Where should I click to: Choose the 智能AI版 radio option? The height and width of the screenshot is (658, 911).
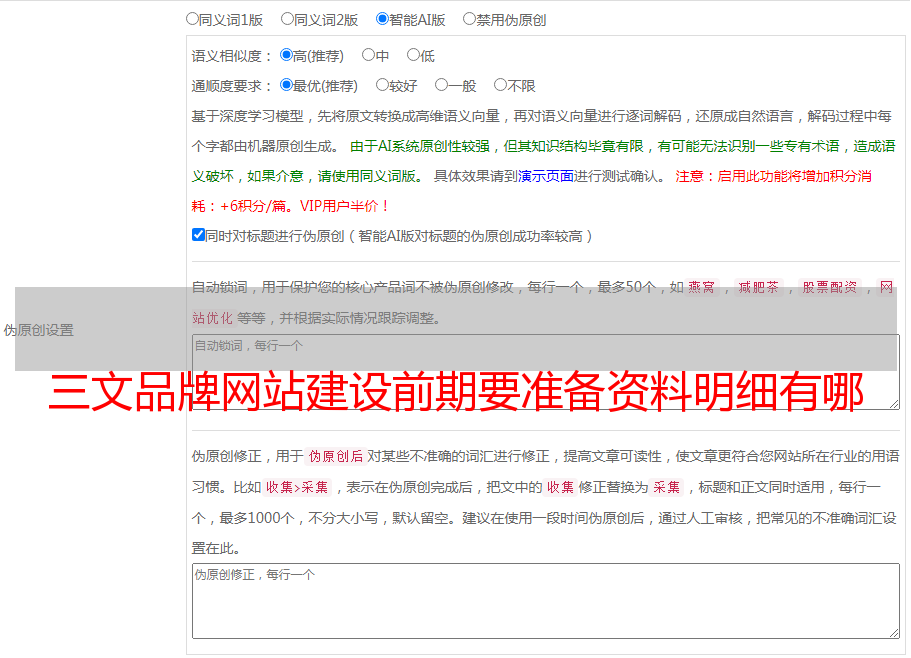[x=382, y=19]
